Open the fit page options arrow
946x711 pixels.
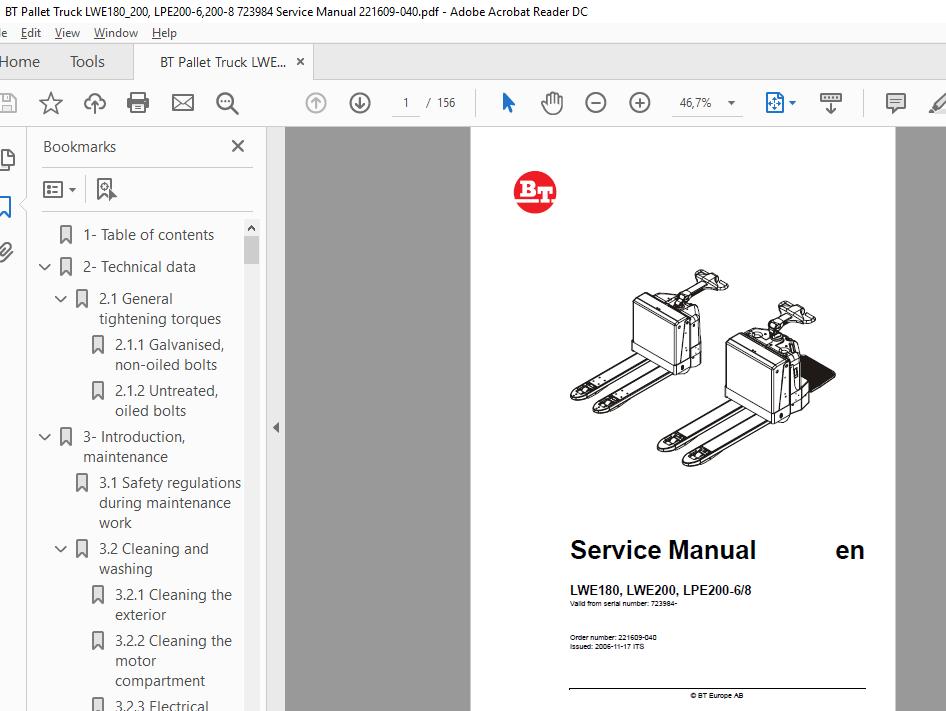coord(793,103)
